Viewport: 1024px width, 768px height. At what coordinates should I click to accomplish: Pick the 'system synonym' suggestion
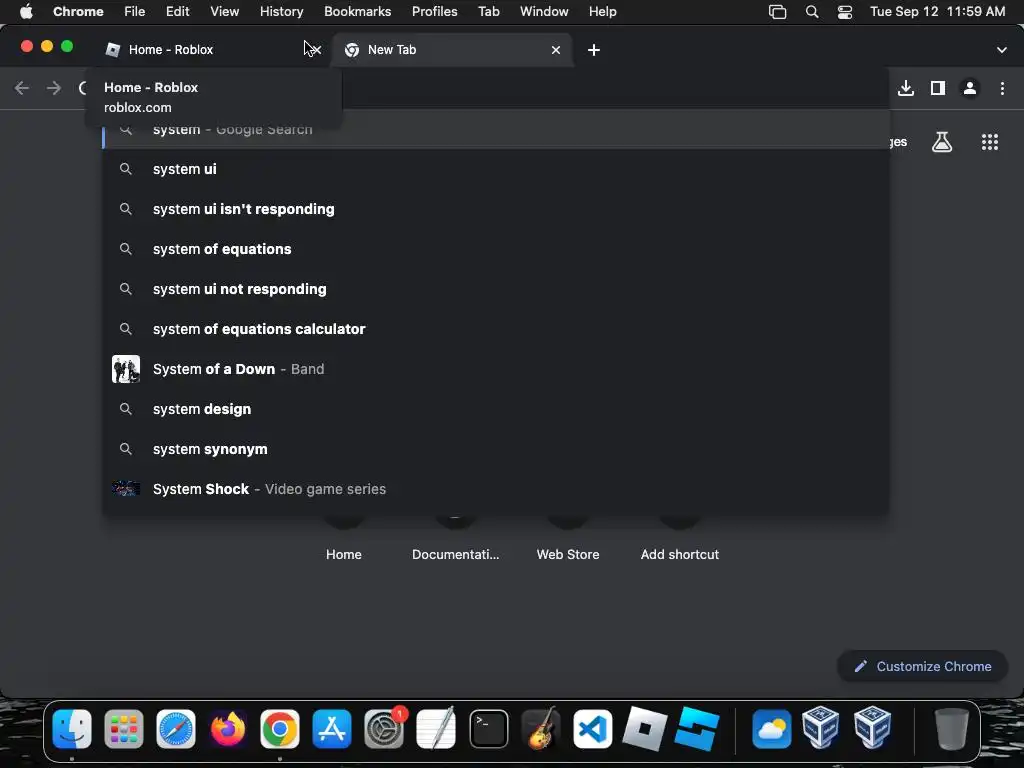[496, 449]
